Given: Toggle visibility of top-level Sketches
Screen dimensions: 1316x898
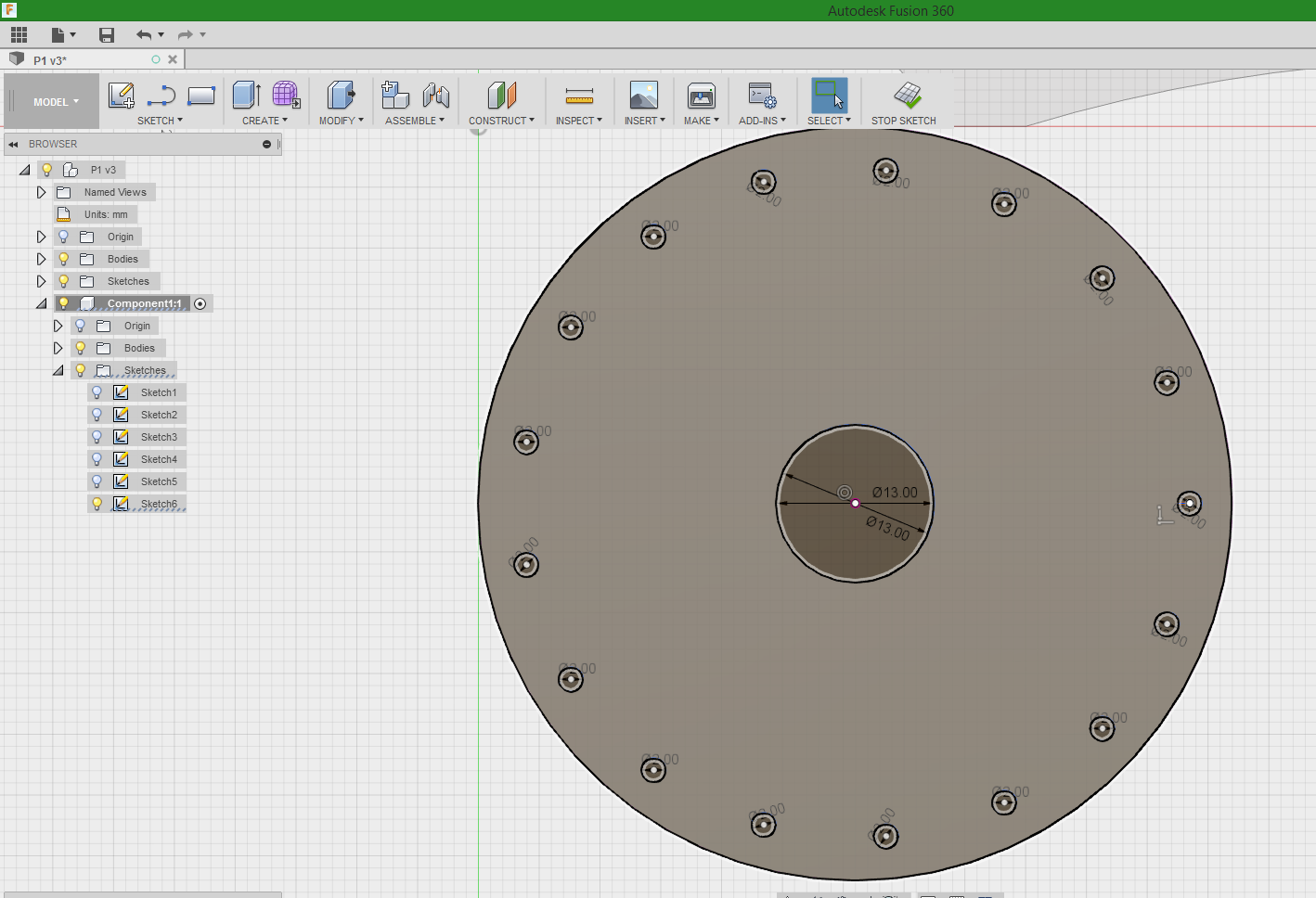Looking at the screenshot, I should [64, 281].
